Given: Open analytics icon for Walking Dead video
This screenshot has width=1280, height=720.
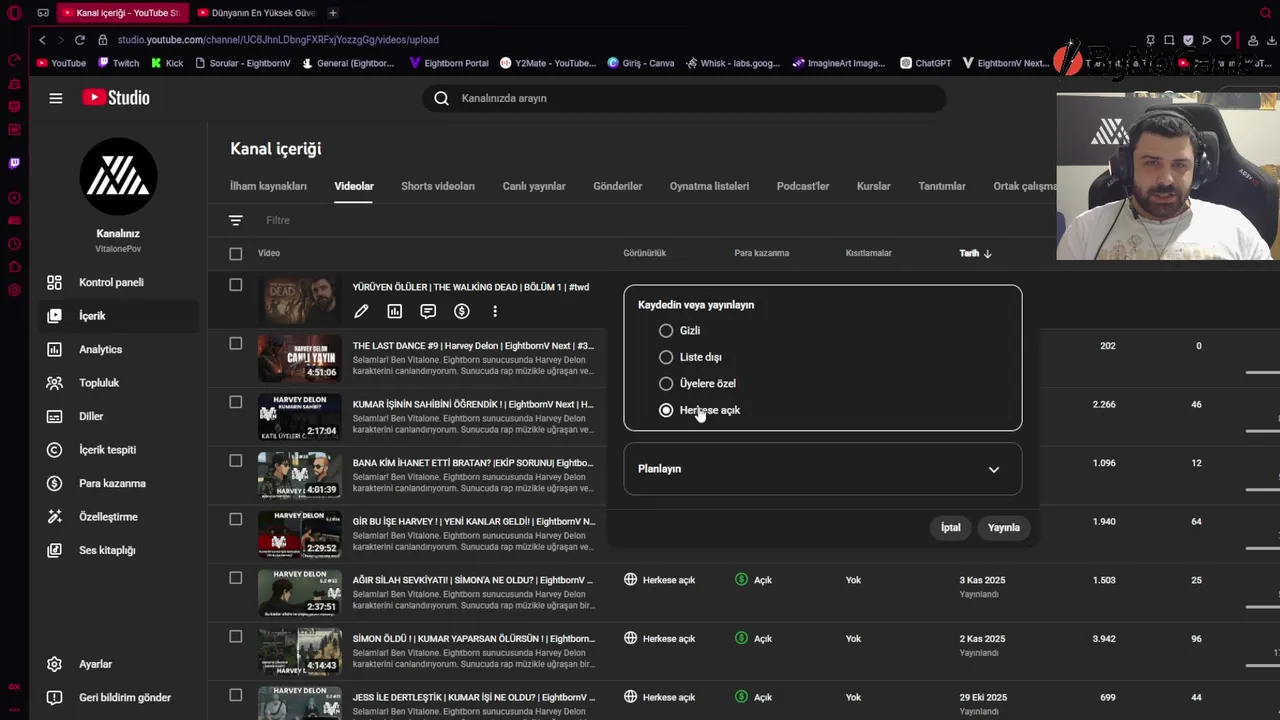Looking at the screenshot, I should (395, 311).
